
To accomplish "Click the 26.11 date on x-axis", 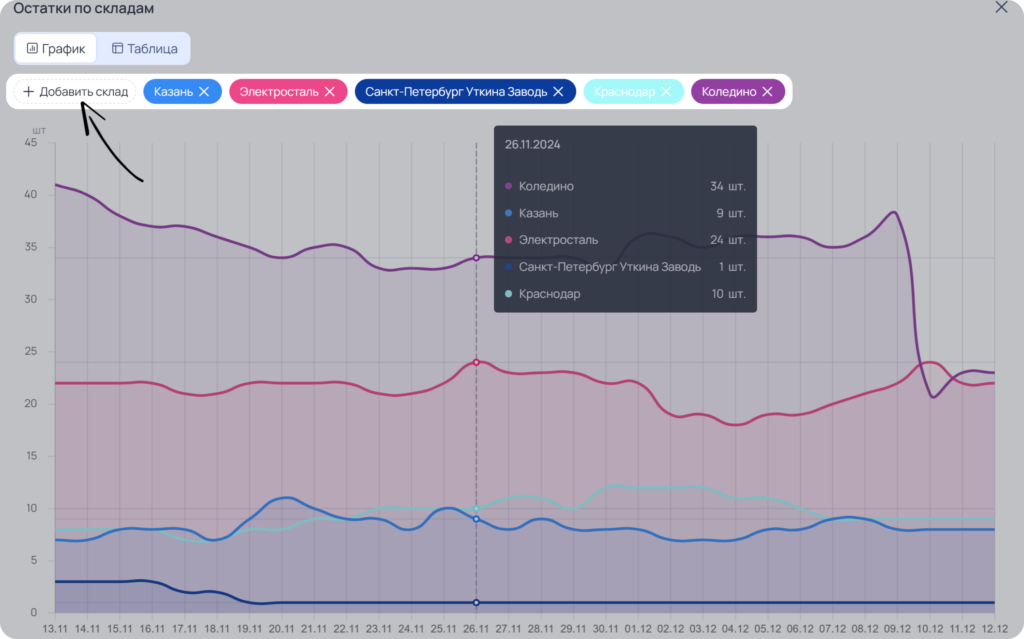I will click(x=476, y=629).
